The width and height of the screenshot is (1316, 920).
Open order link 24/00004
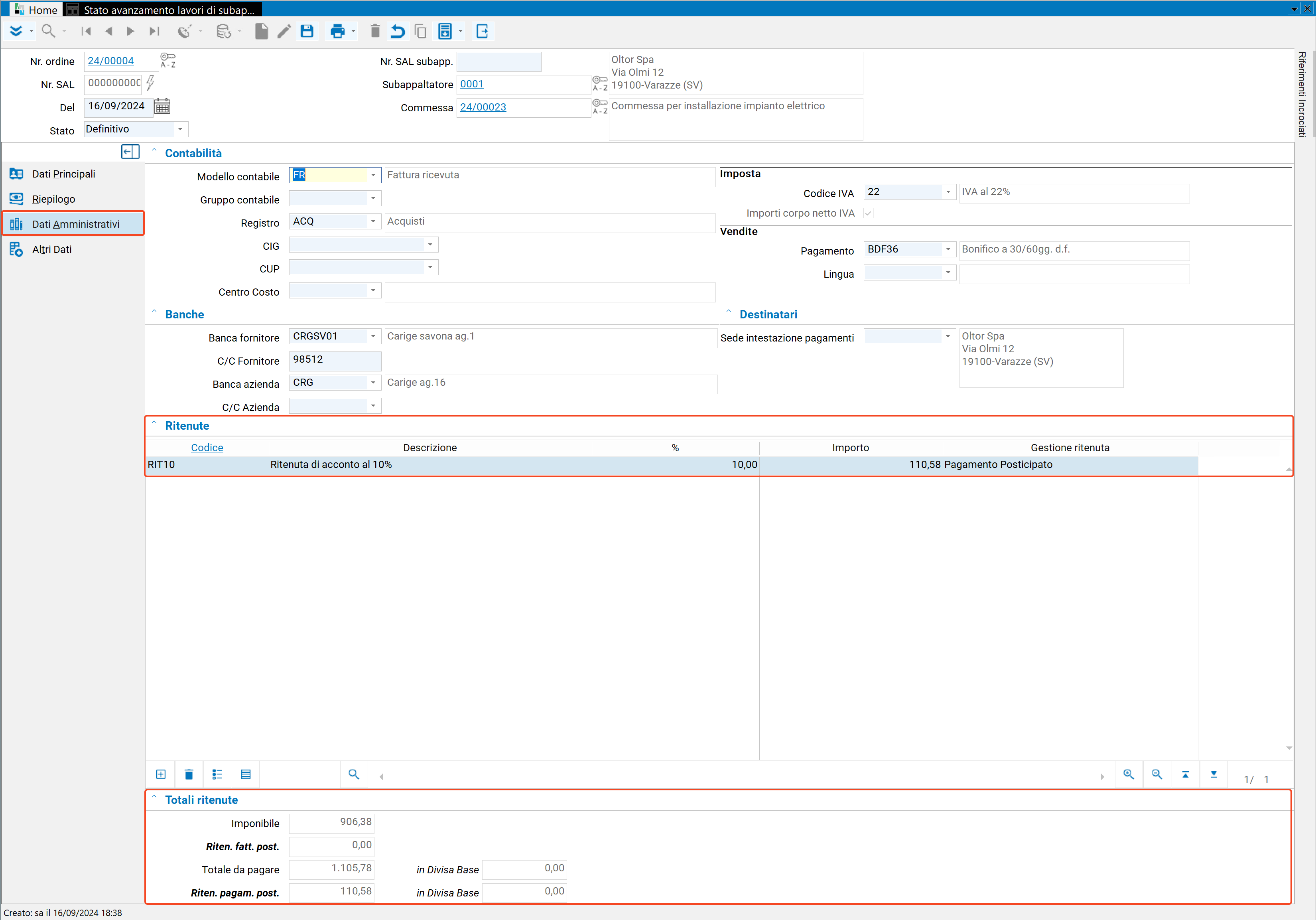110,61
